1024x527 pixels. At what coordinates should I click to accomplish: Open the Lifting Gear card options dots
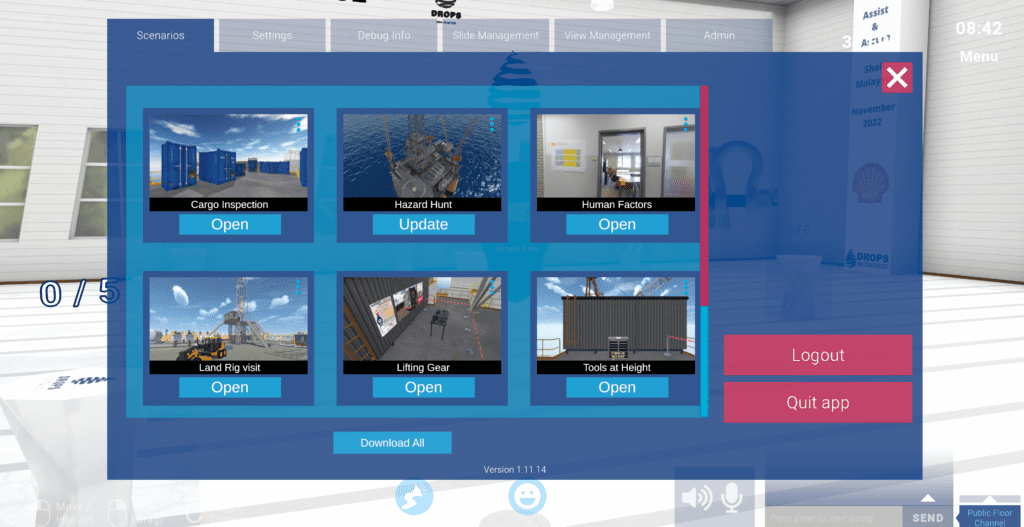[492, 287]
